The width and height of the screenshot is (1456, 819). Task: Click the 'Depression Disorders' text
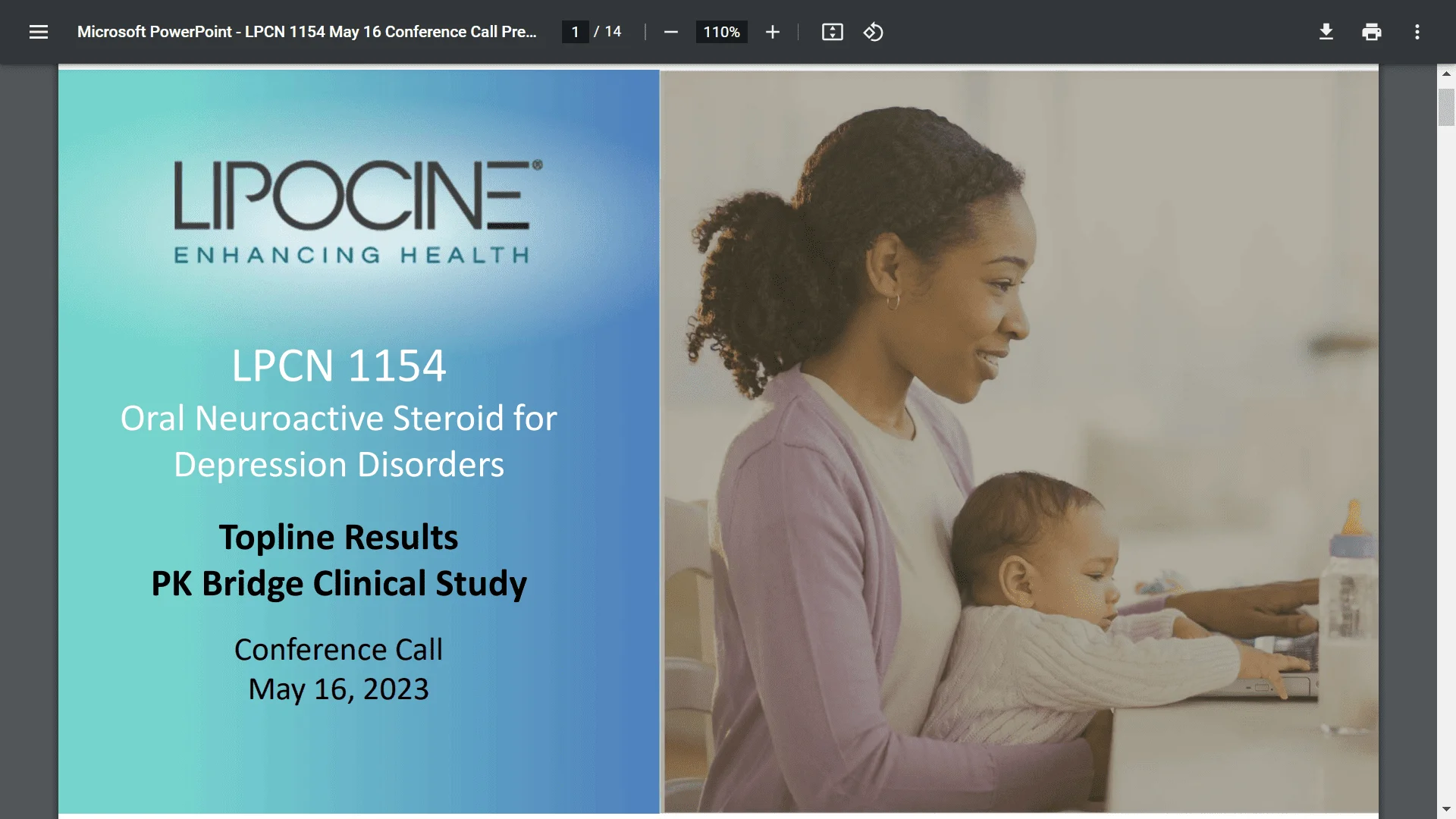click(339, 465)
